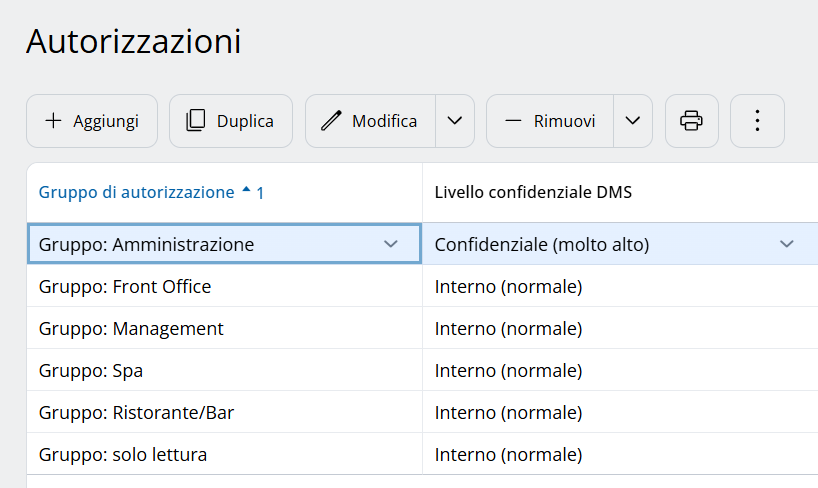Click the Modifica button
Viewport: 818px width, 488px height.
[x=370, y=121]
